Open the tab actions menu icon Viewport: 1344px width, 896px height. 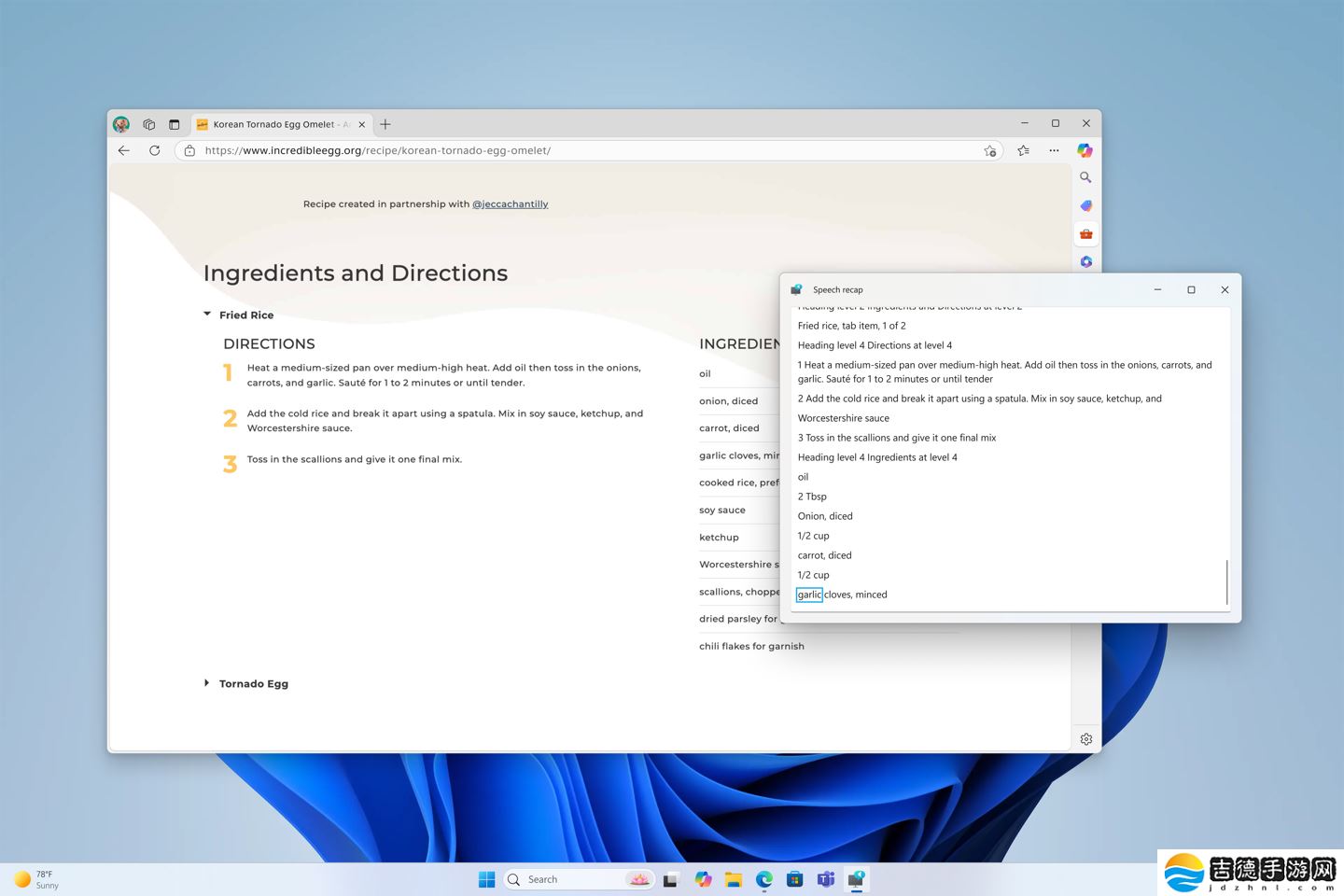174,124
